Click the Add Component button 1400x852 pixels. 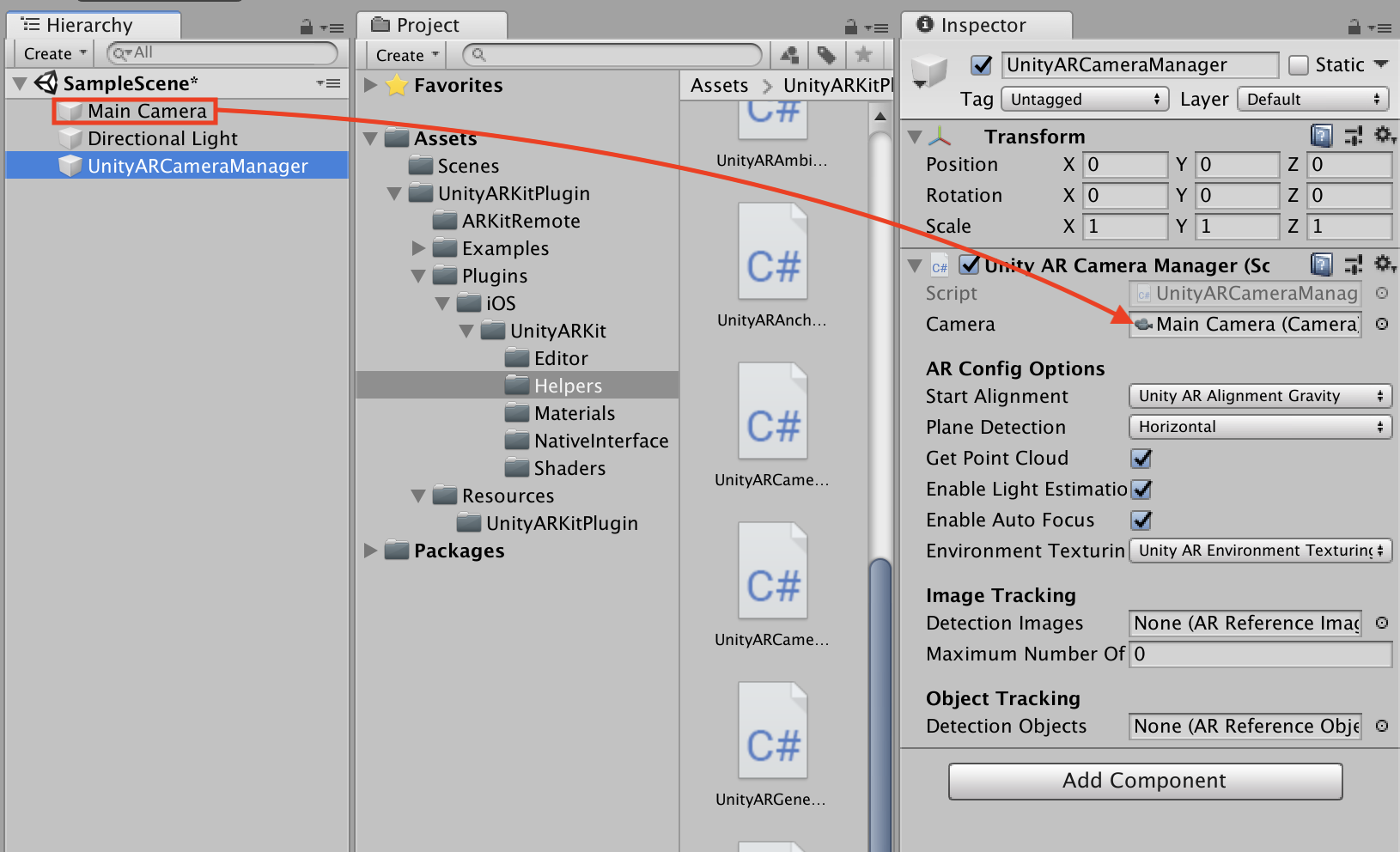(1144, 781)
